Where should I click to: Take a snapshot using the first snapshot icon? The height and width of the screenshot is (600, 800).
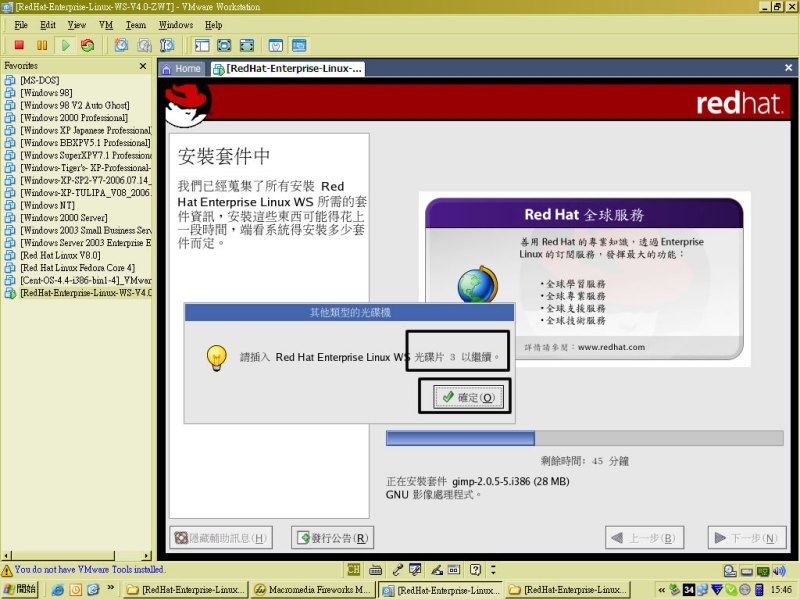[x=121, y=45]
